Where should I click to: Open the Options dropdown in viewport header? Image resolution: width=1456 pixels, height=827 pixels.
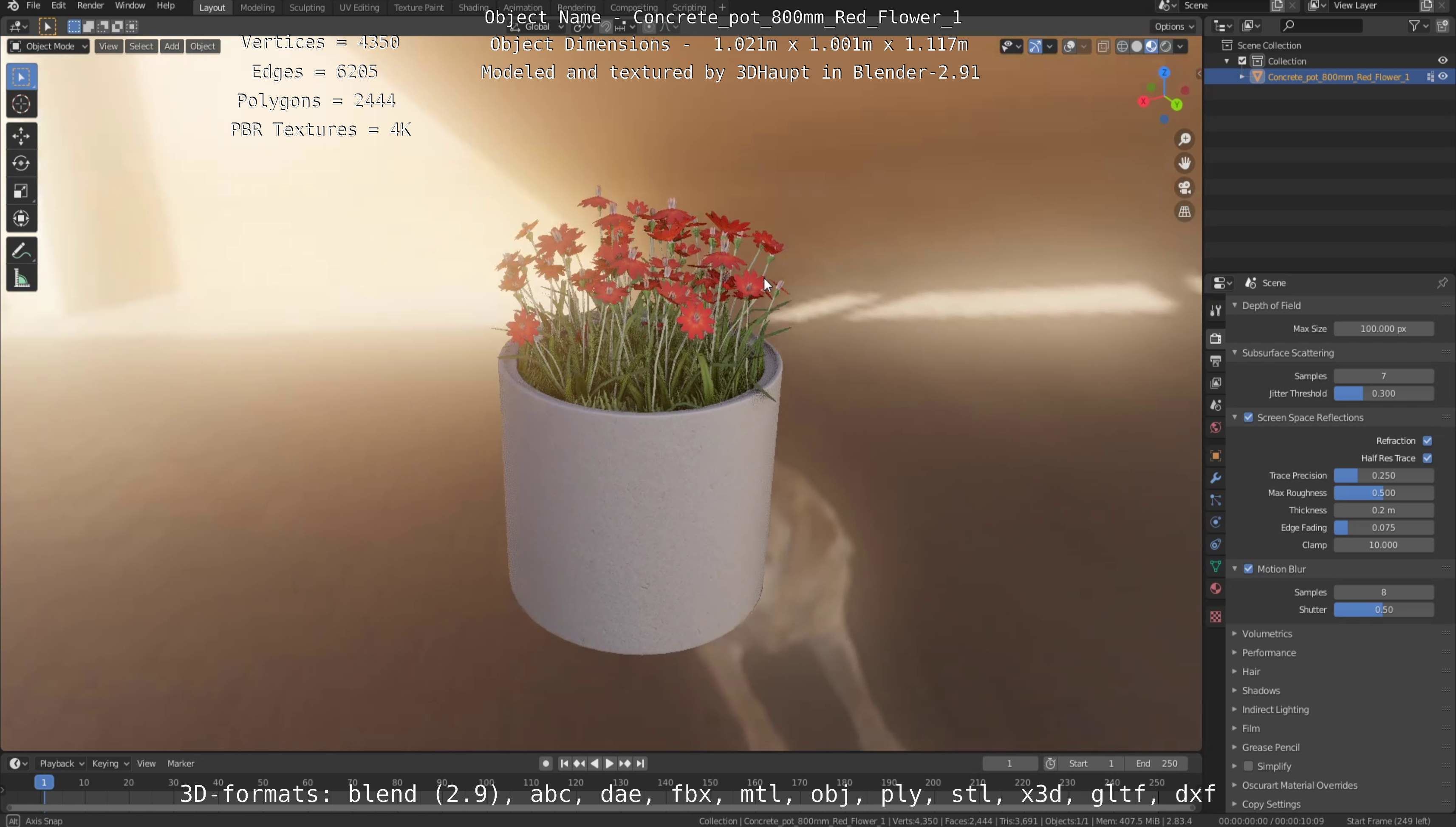pos(1174,27)
